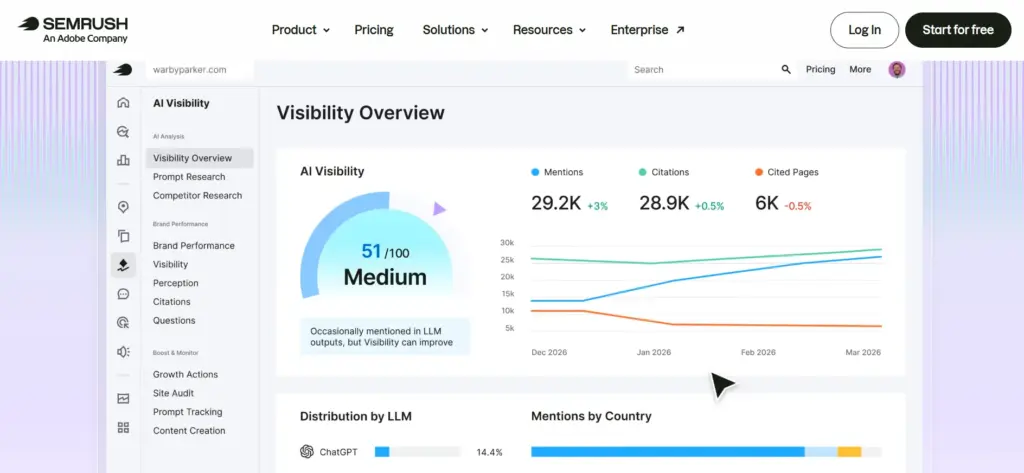Open Content Creation
Viewport: 1024px width, 473px height.
point(189,431)
